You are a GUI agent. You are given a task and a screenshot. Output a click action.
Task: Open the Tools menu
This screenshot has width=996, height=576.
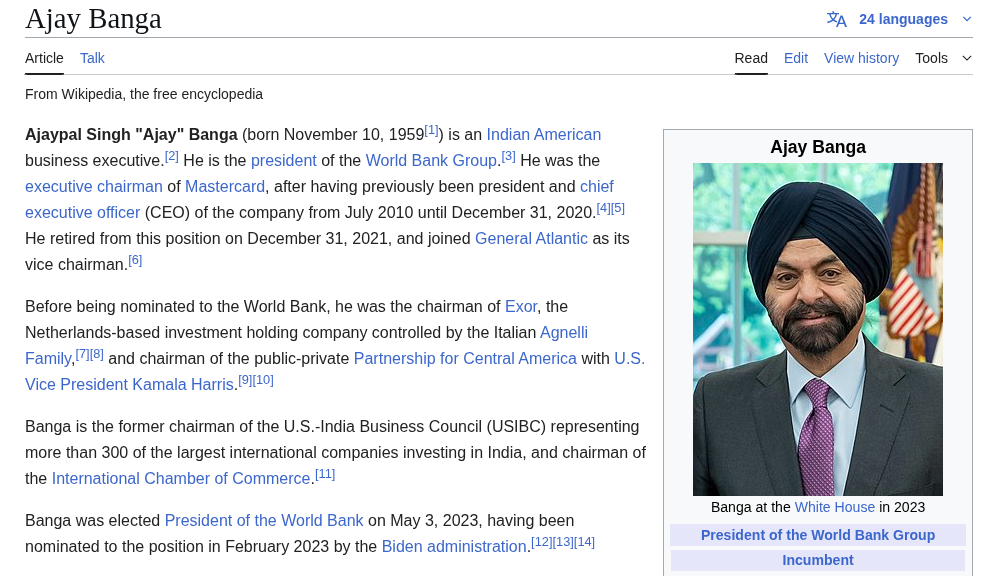931,58
